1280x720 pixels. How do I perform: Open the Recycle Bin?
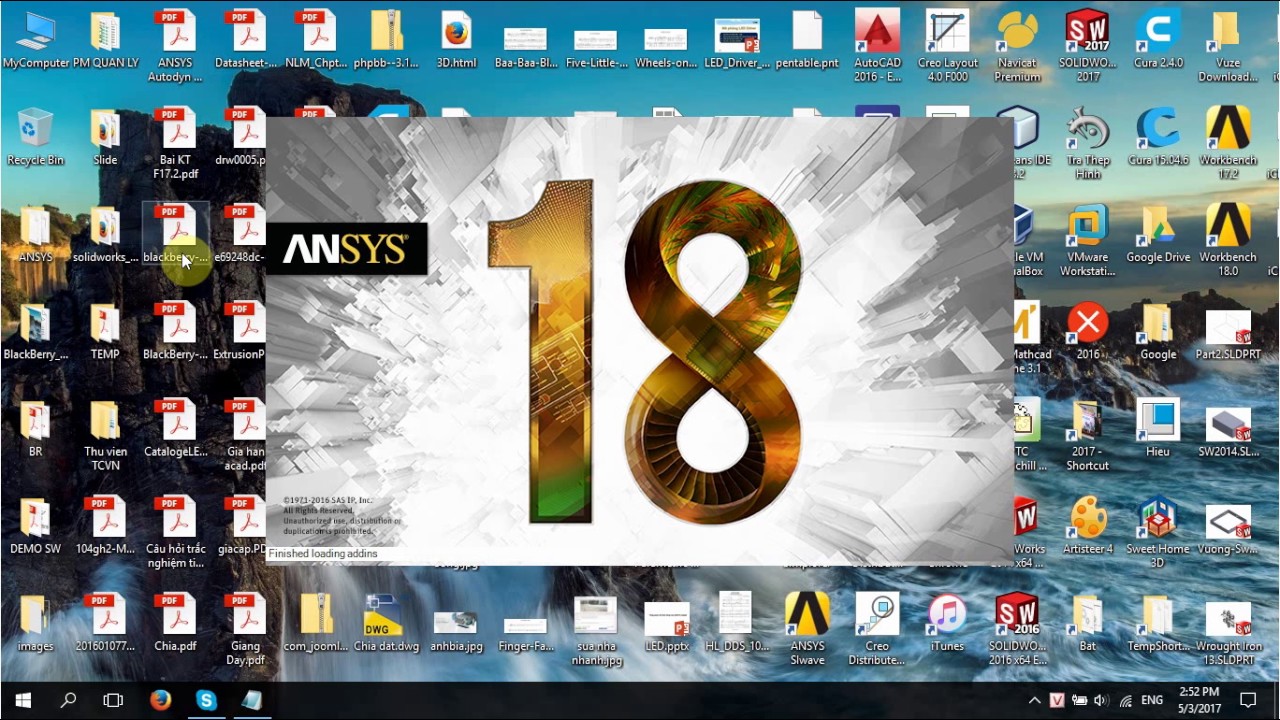tap(35, 137)
